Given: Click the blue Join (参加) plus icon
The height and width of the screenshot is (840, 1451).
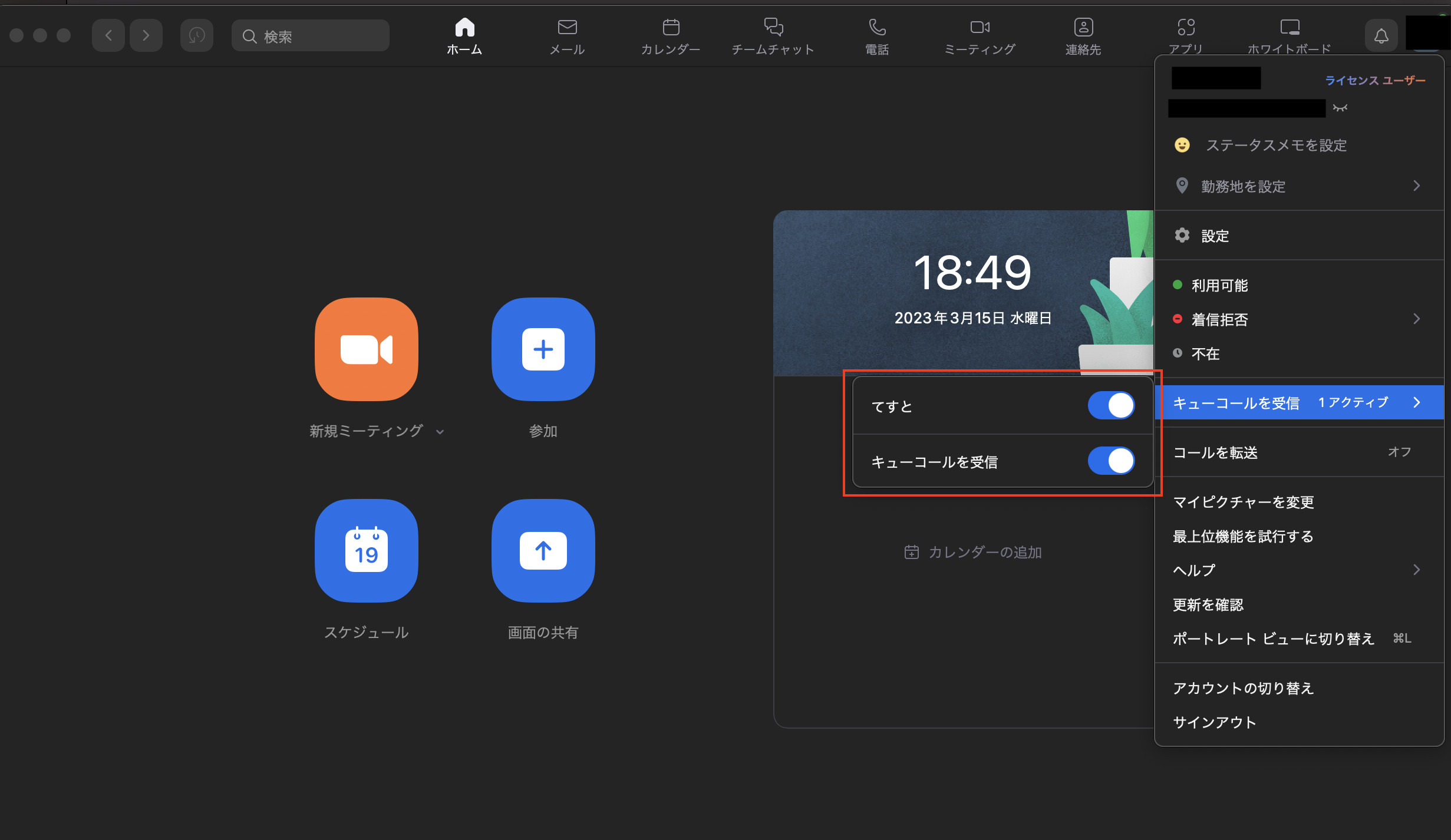Looking at the screenshot, I should click(x=543, y=349).
